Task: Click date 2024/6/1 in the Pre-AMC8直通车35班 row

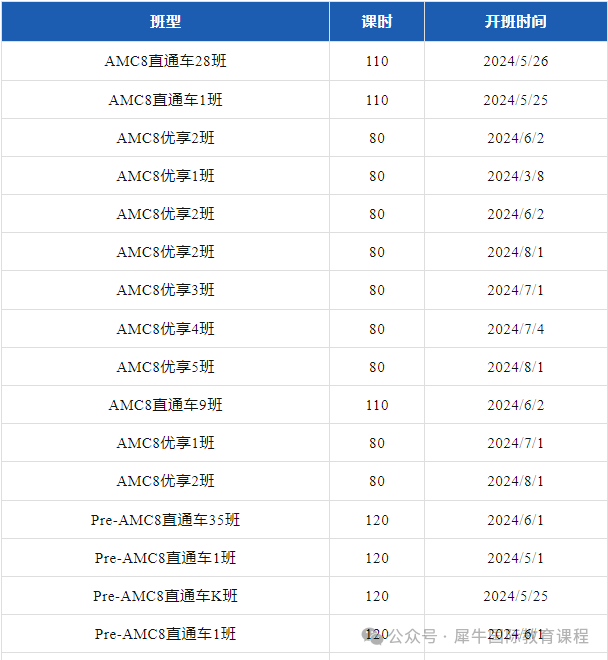Action: [516, 520]
